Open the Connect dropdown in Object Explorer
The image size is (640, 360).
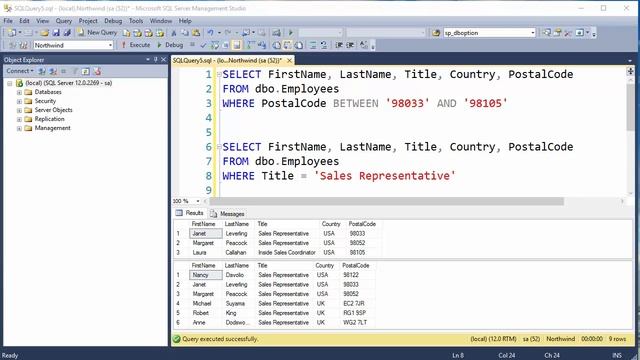coord(20,71)
